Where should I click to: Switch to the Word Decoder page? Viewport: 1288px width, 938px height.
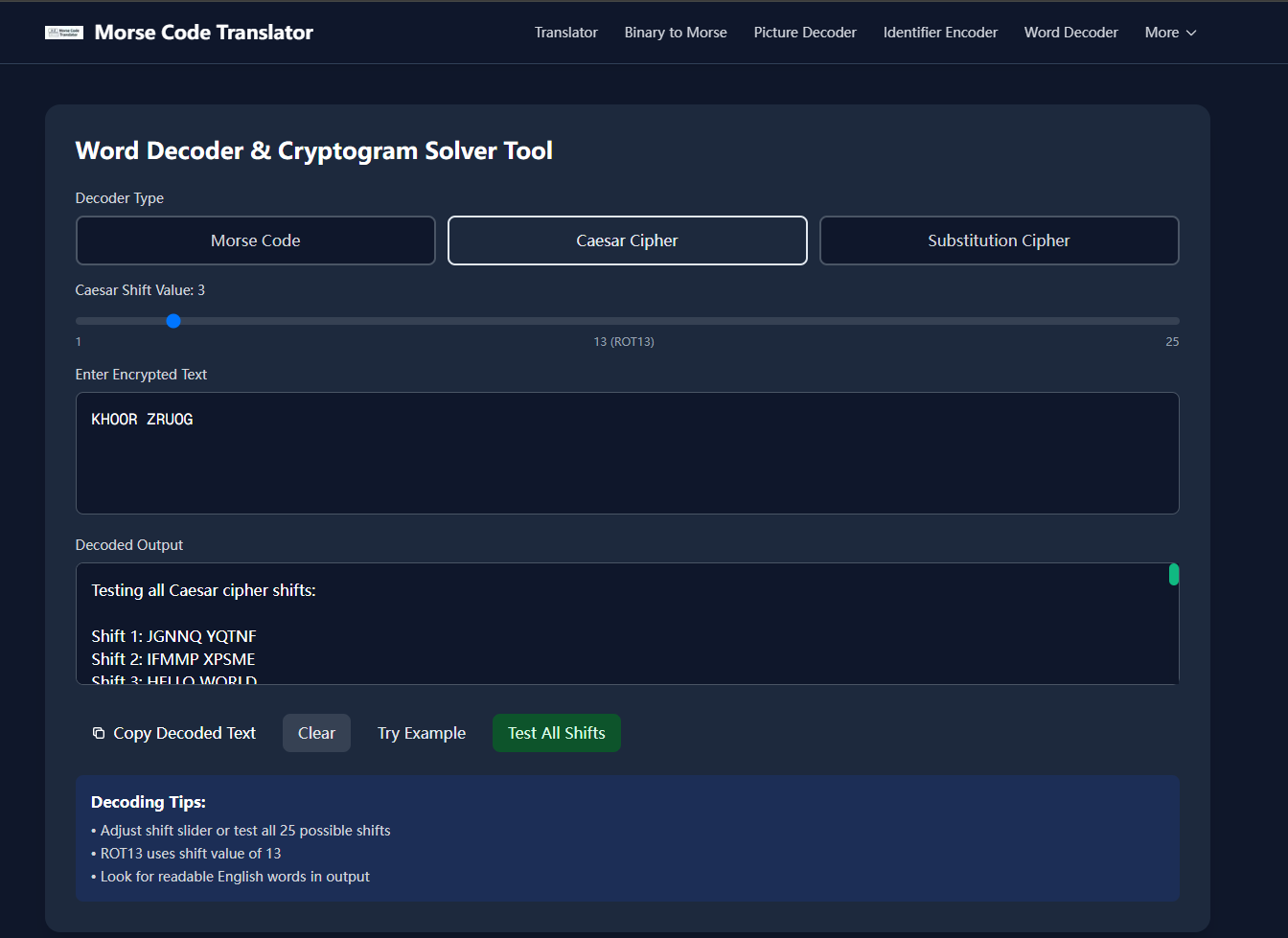point(1070,32)
